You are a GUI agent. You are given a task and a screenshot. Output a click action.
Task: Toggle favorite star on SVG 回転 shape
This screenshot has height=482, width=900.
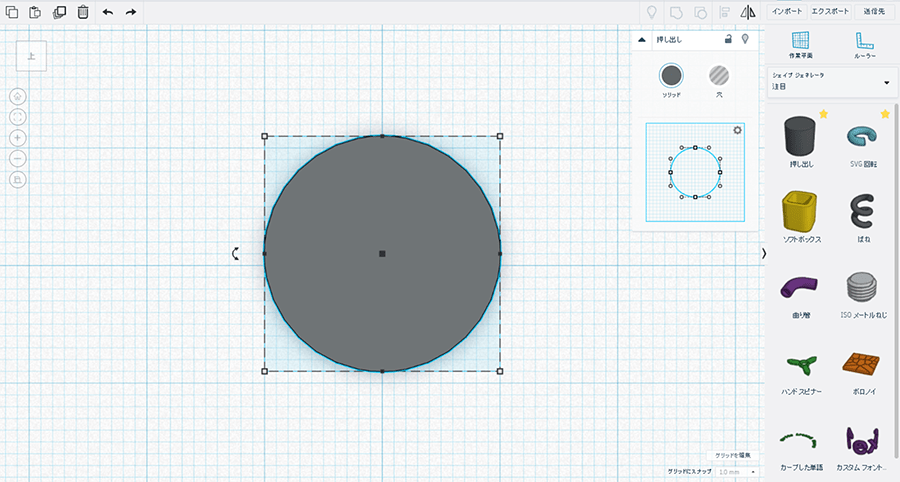pos(885,114)
